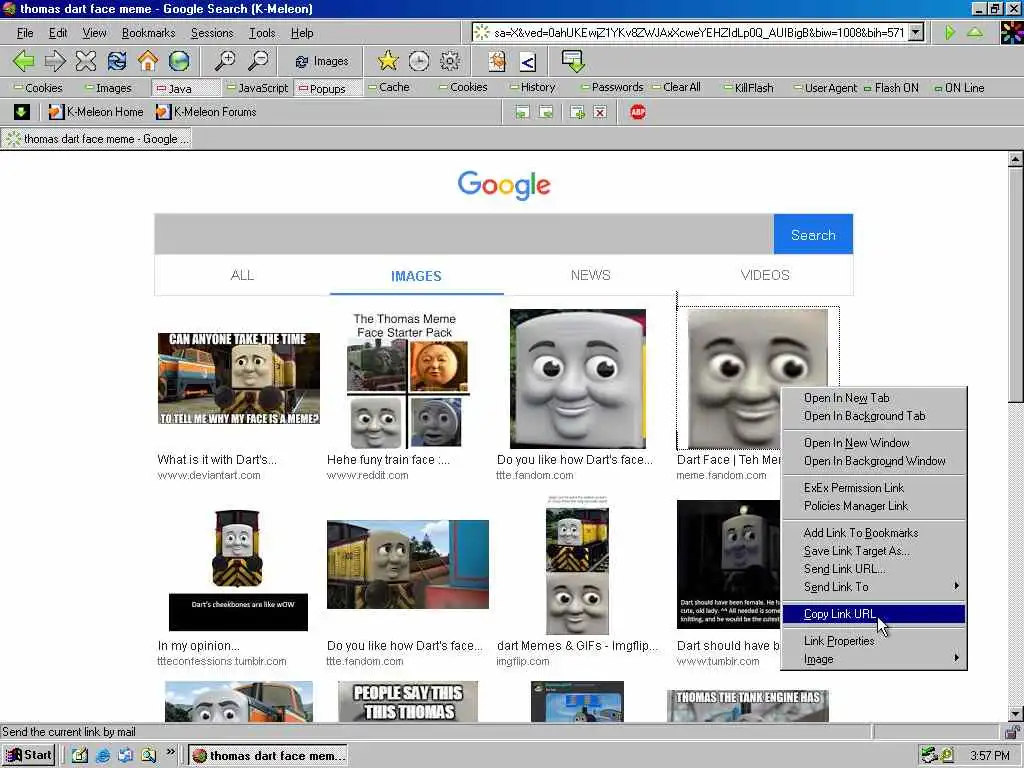
Task: Click the green Up triangle icon
Action: click(975, 32)
